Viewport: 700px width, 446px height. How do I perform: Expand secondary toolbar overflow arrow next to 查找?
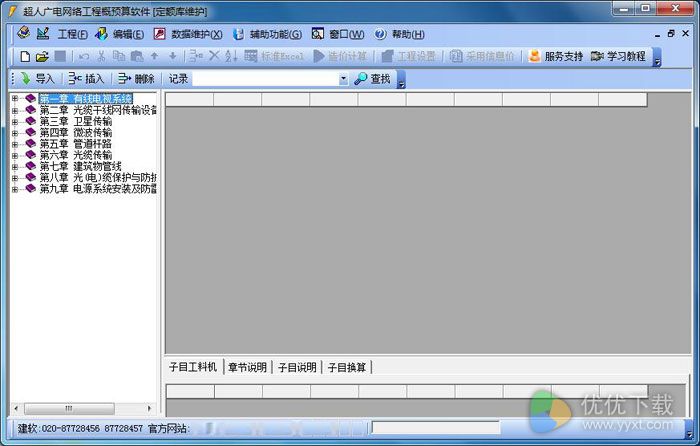[401, 80]
